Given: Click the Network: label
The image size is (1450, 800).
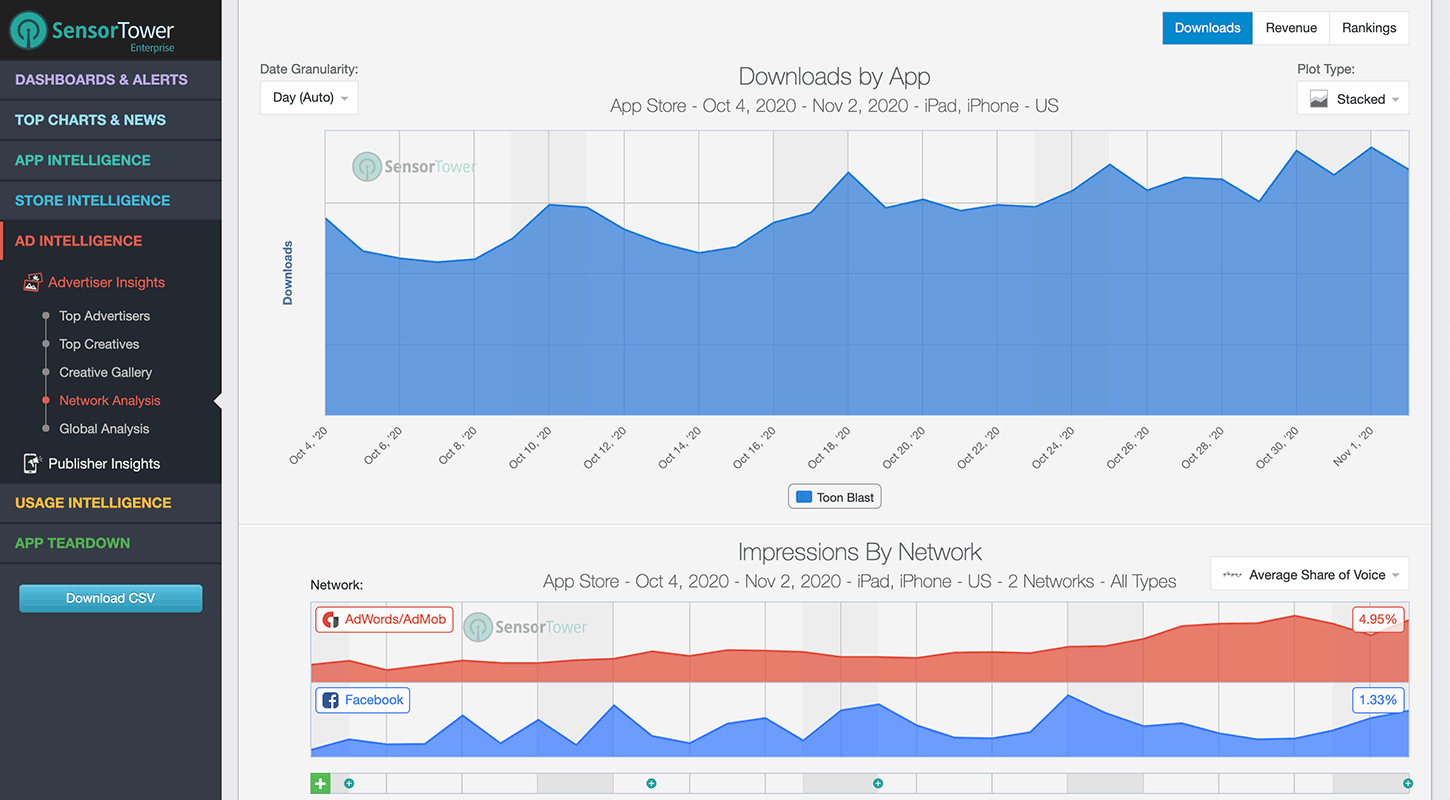Looking at the screenshot, I should [337, 585].
